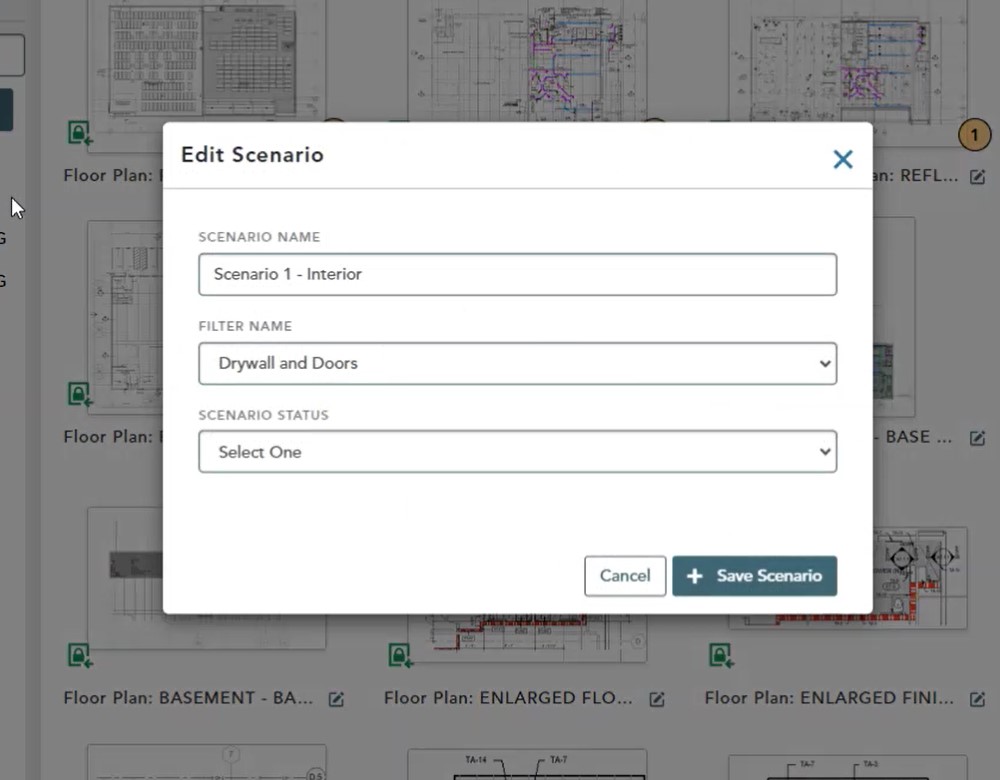Image resolution: width=1000 pixels, height=780 pixels.
Task: Close the Edit Scenario dialog
Action: (843, 159)
